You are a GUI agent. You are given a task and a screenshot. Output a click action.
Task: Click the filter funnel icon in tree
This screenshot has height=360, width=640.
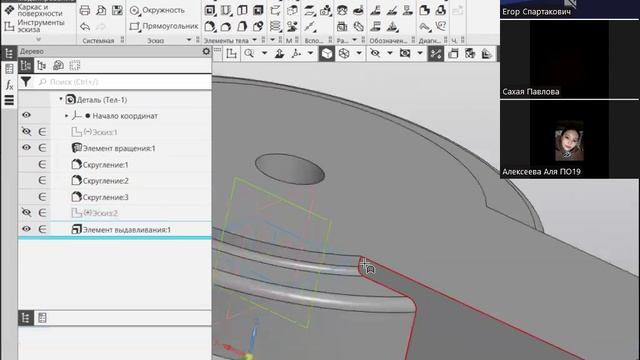(x=26, y=82)
